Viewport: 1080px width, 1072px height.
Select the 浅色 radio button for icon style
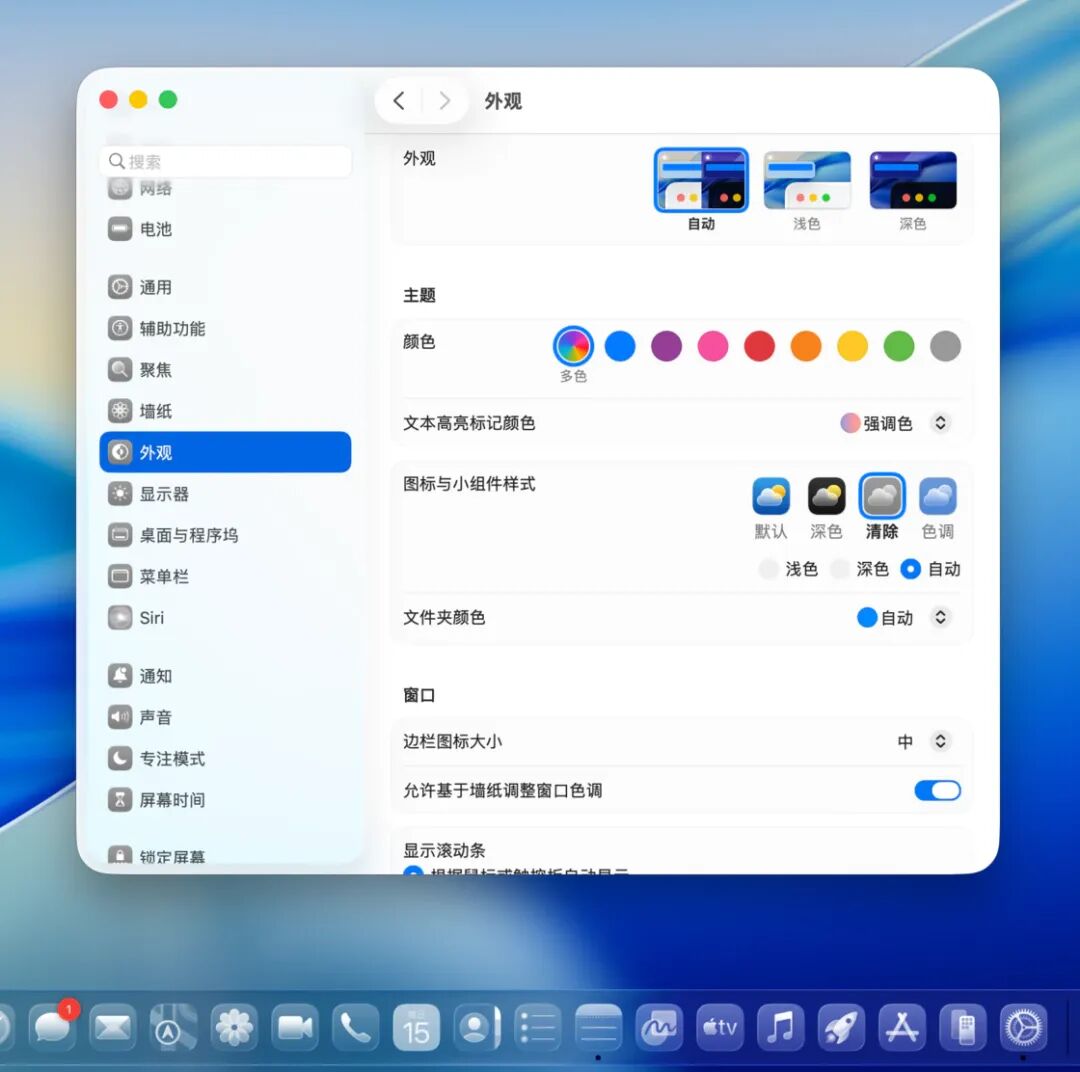pyautogui.click(x=768, y=569)
